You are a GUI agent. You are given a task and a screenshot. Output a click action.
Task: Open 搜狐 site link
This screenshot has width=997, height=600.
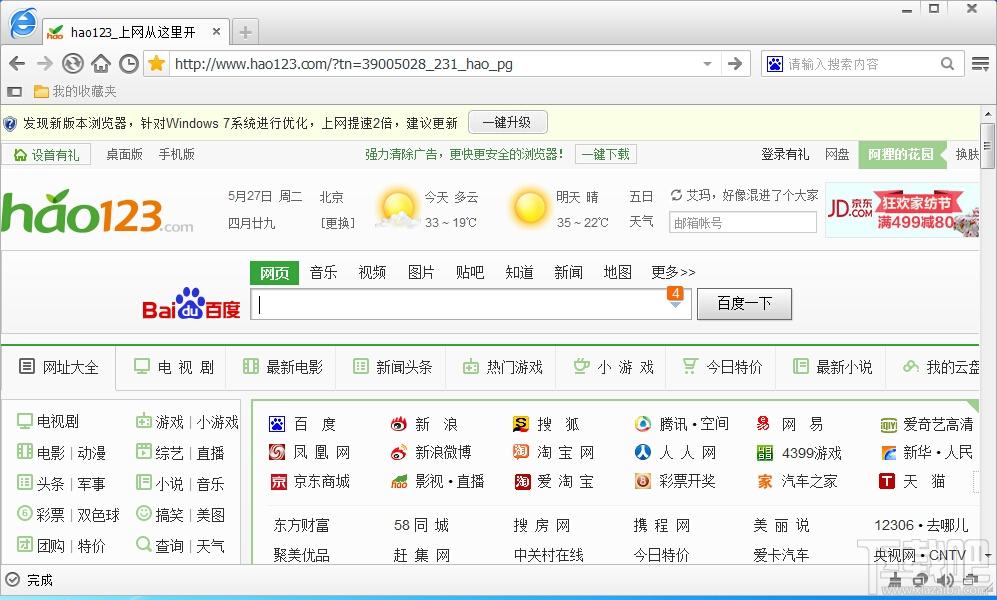point(546,424)
